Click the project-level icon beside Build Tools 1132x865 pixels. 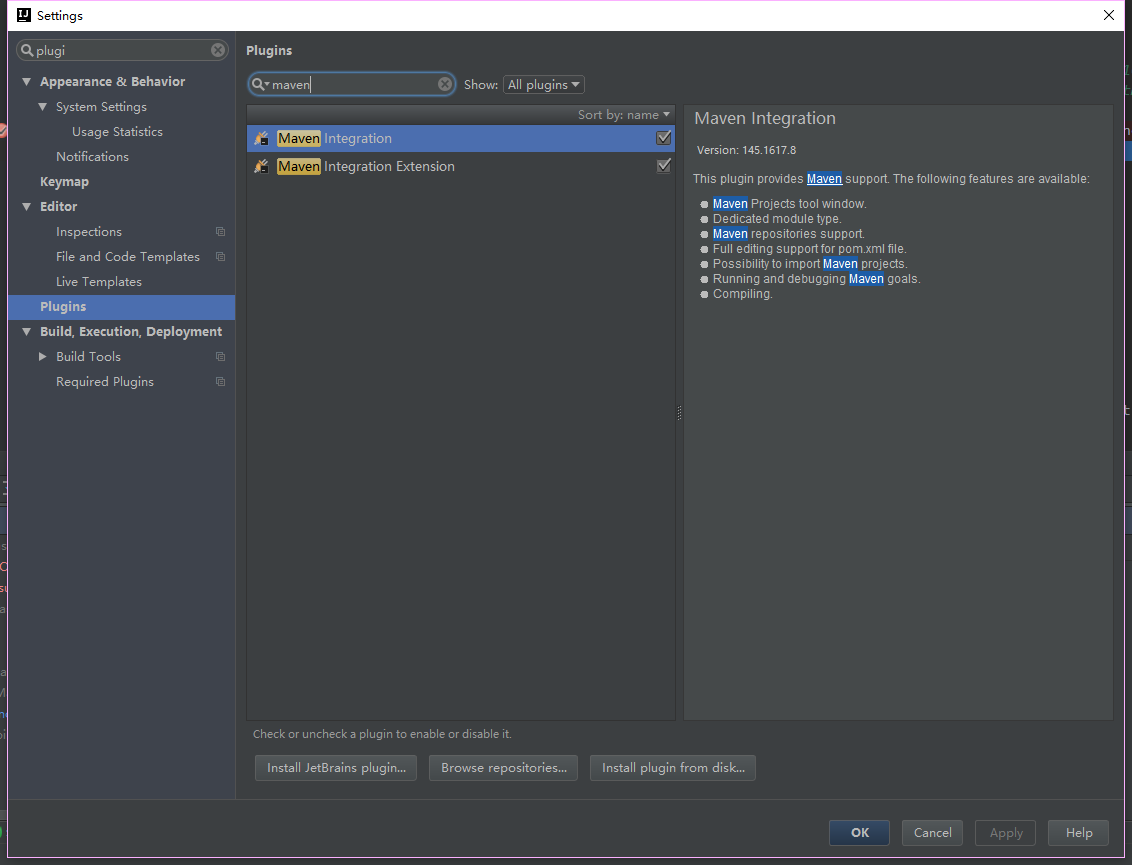point(220,357)
